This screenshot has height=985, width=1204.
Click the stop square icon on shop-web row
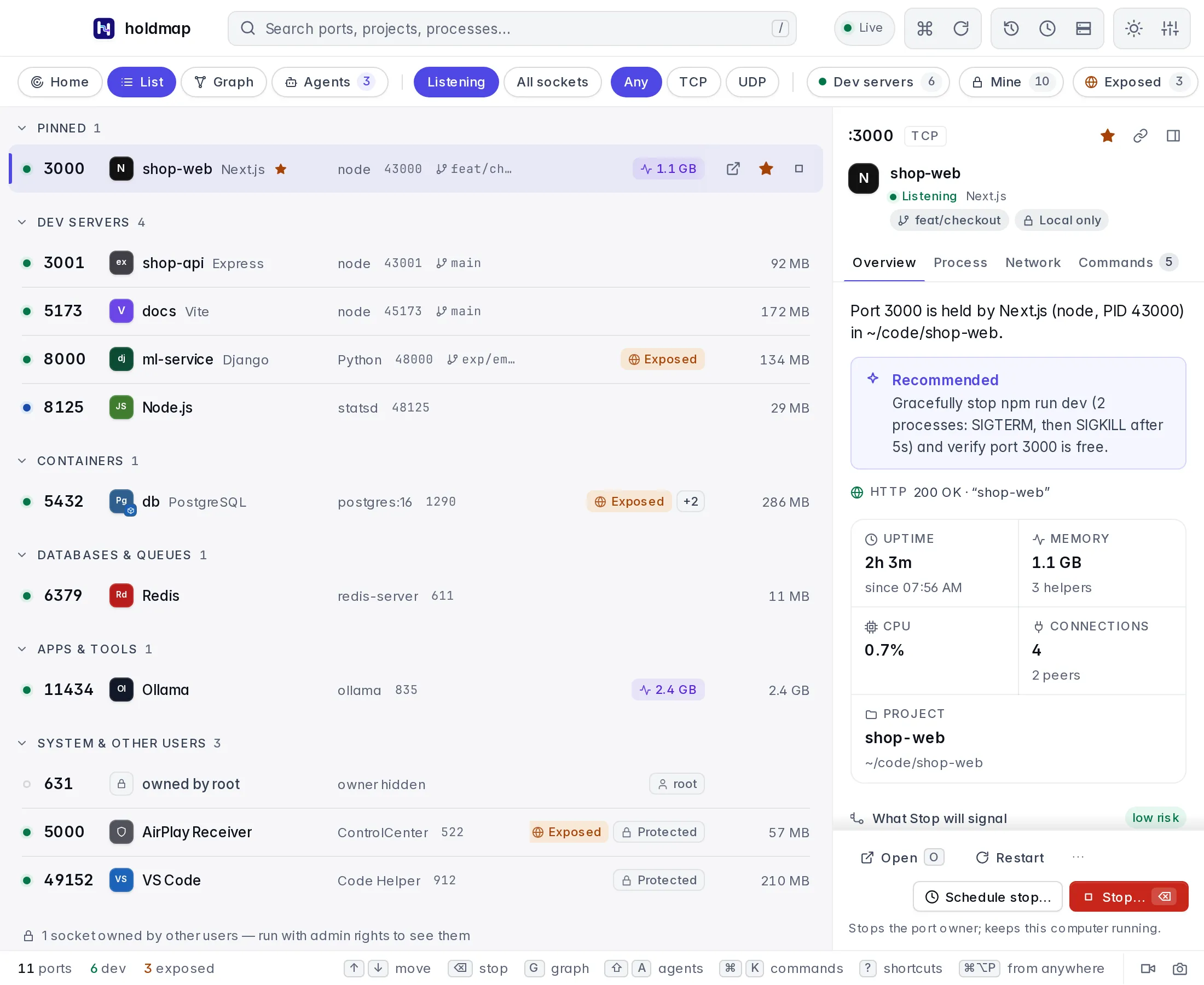tap(799, 169)
